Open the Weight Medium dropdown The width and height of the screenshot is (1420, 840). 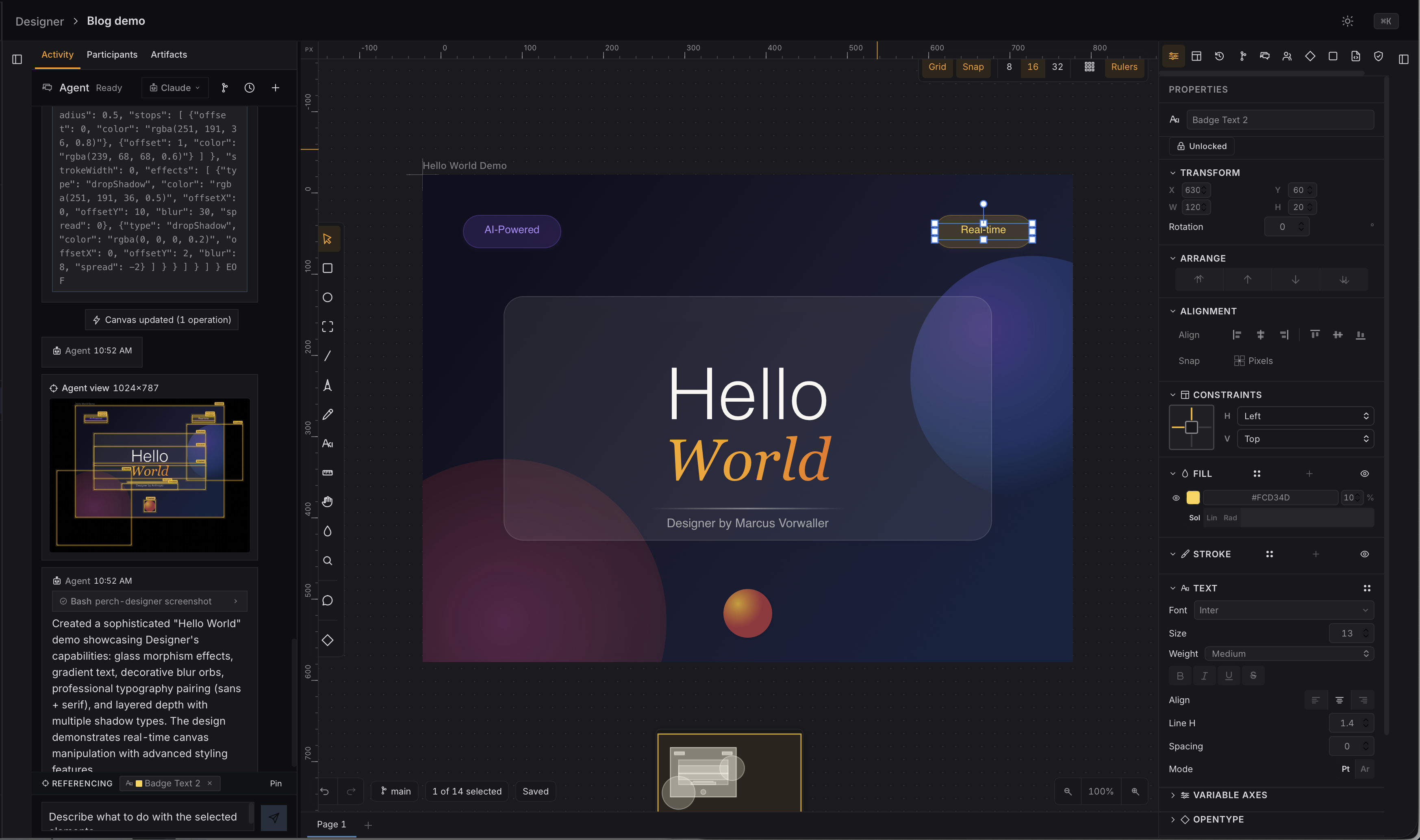coord(1289,654)
